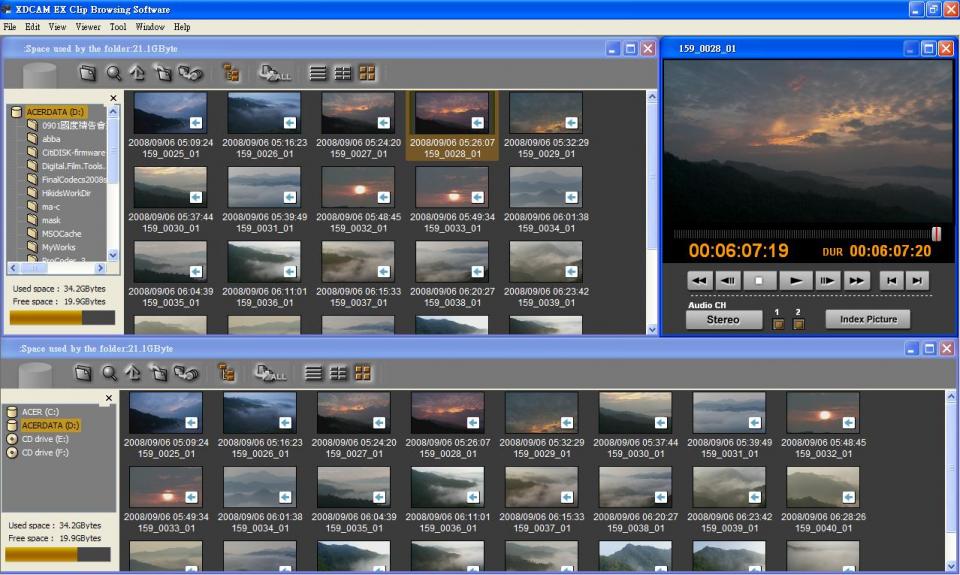The image size is (960, 575).
Task: Open the MyWorks folder in tree
Action: (58, 246)
